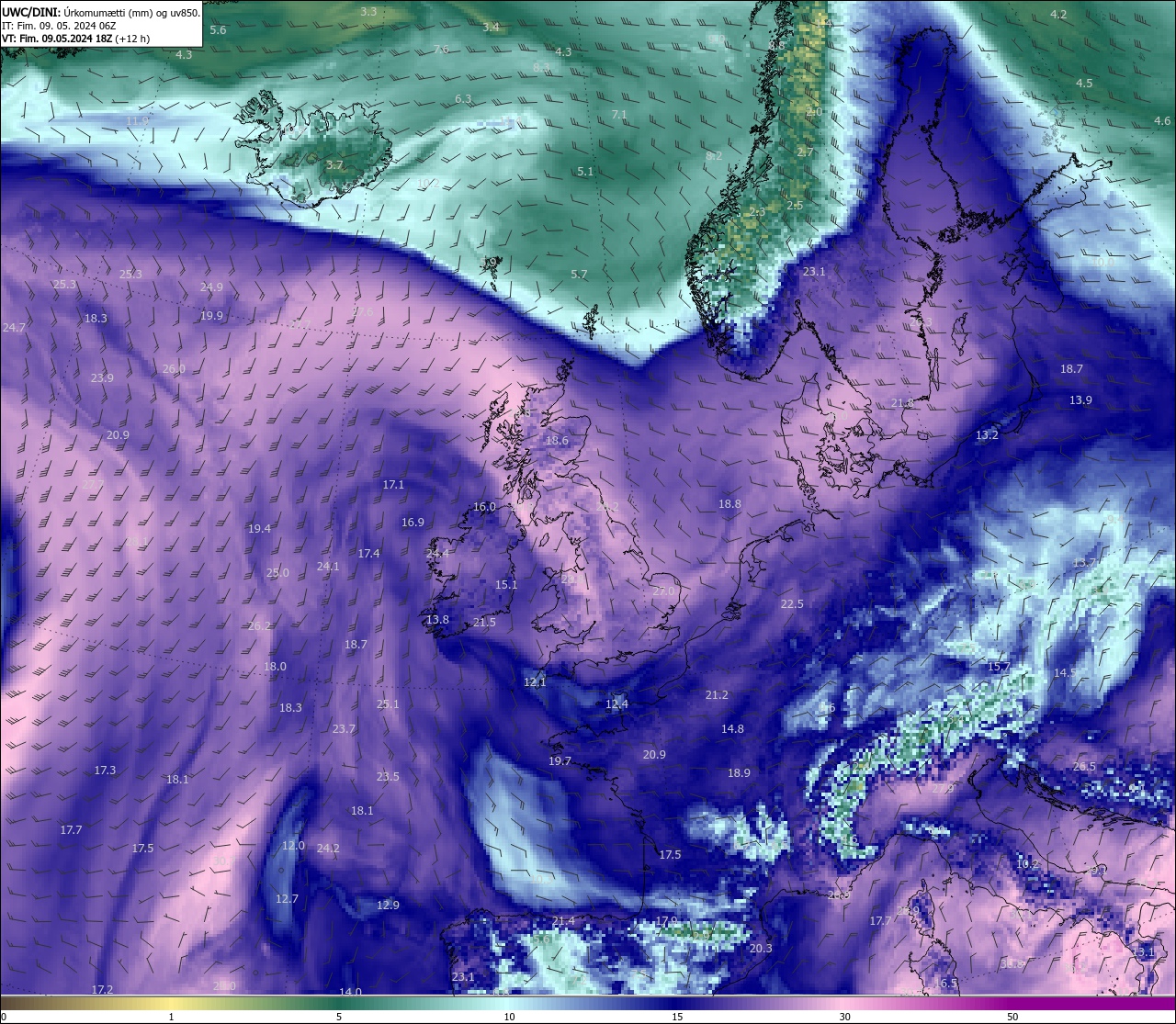Image resolution: width=1176 pixels, height=1024 pixels.
Task: Click the map value '19.9' in the northwest Atlantic
Action: (211, 316)
